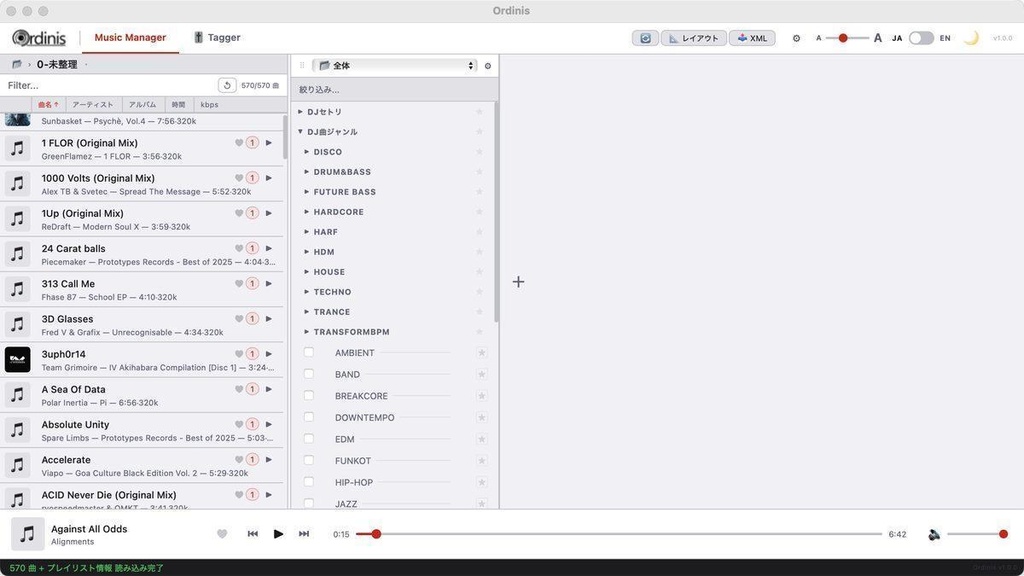Click the refresh icon next to 570/570
The height and width of the screenshot is (576, 1024).
click(x=226, y=85)
